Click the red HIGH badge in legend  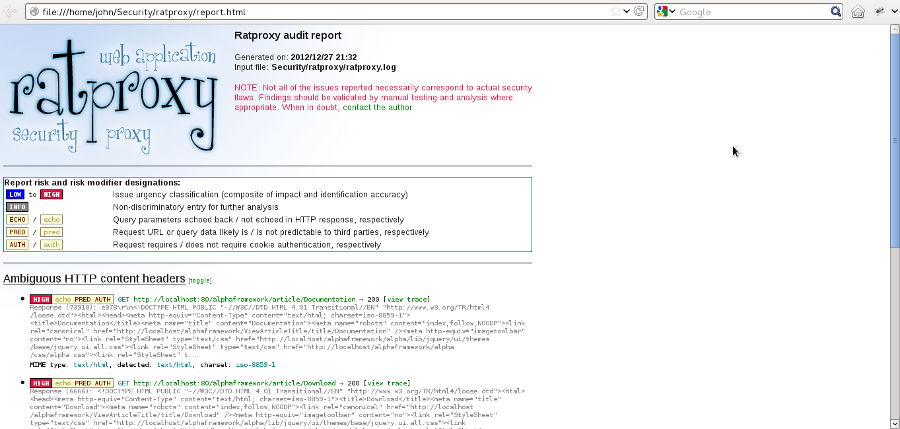point(51,194)
